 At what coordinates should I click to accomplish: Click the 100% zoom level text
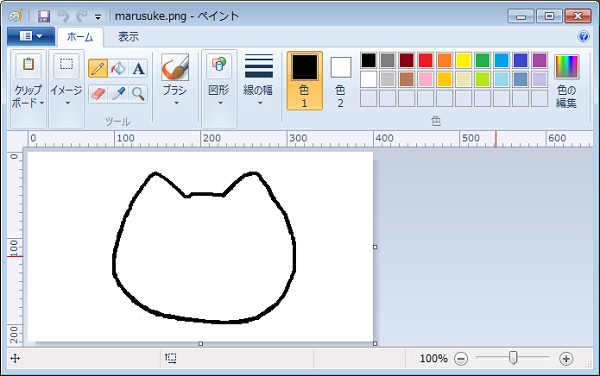coord(434,359)
